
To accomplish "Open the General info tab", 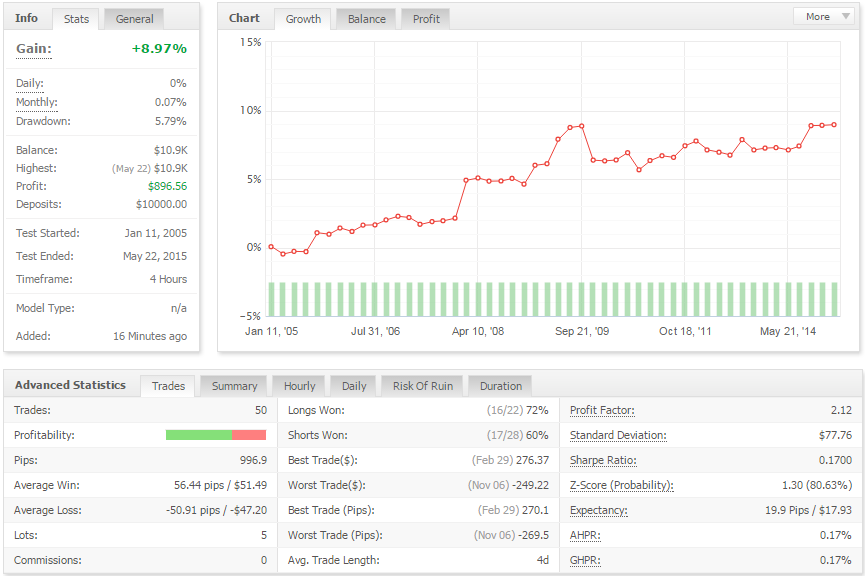I will [x=134, y=19].
